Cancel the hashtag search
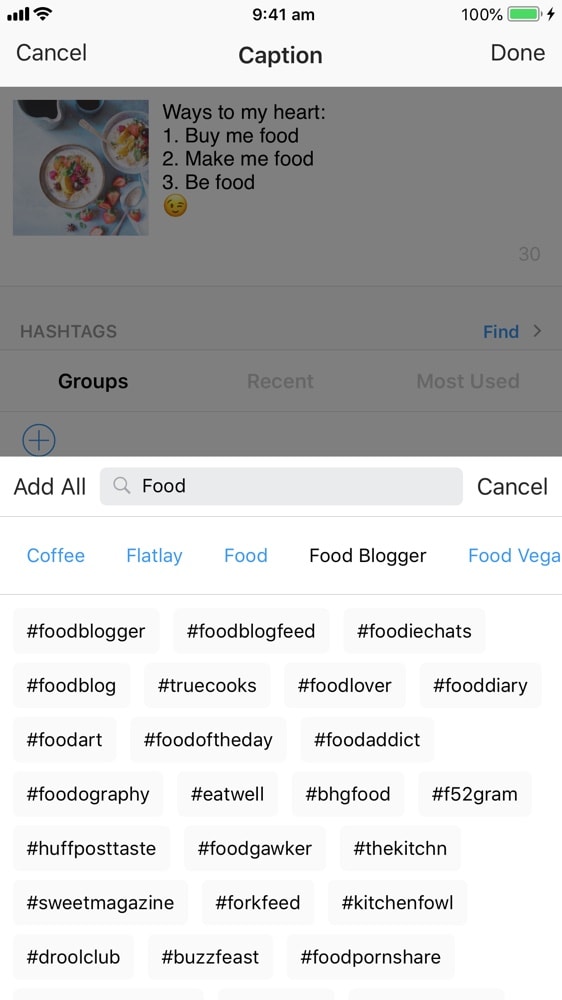562x1000 pixels. click(512, 487)
